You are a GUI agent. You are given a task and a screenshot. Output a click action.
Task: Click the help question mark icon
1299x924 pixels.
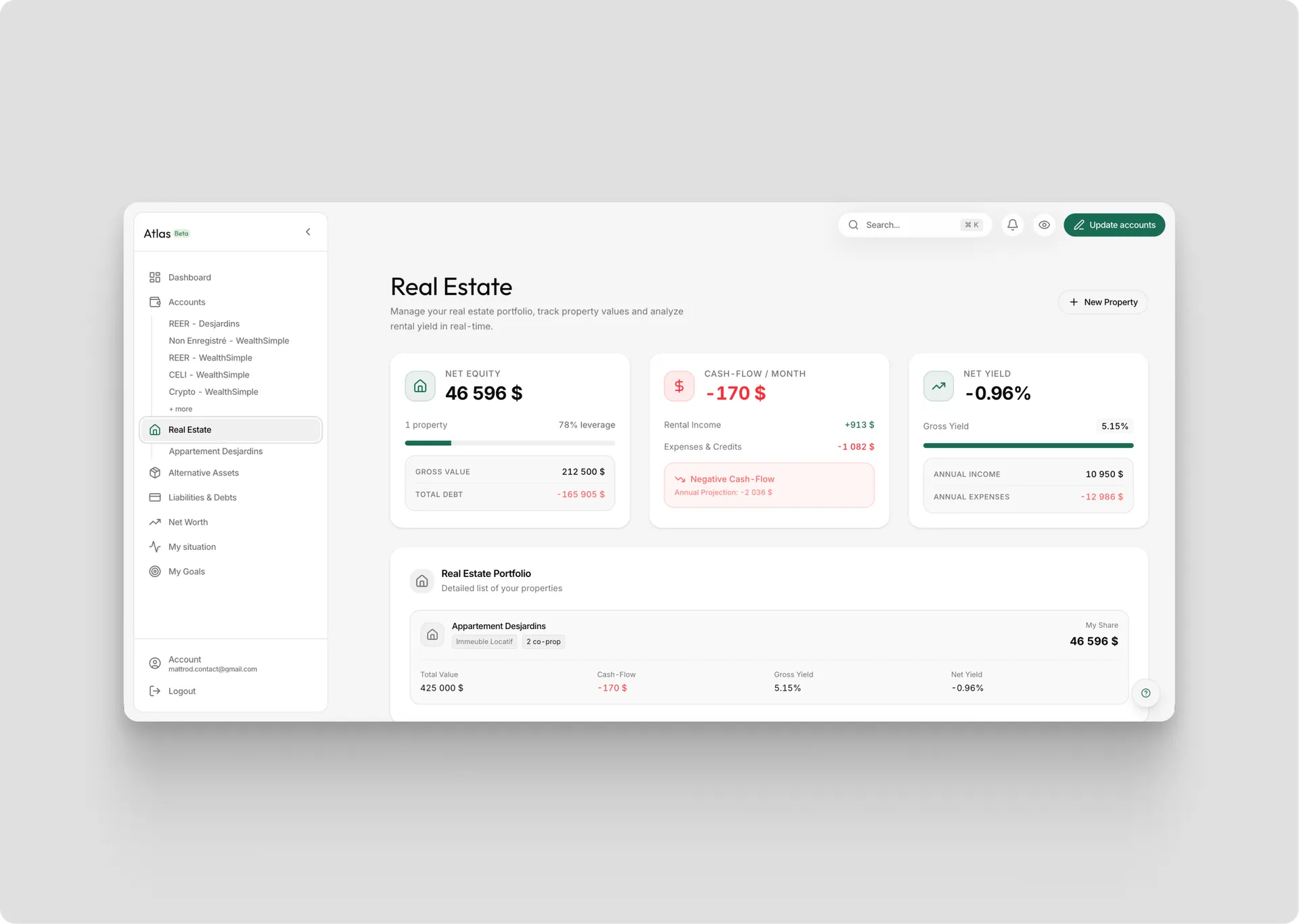(1145, 693)
